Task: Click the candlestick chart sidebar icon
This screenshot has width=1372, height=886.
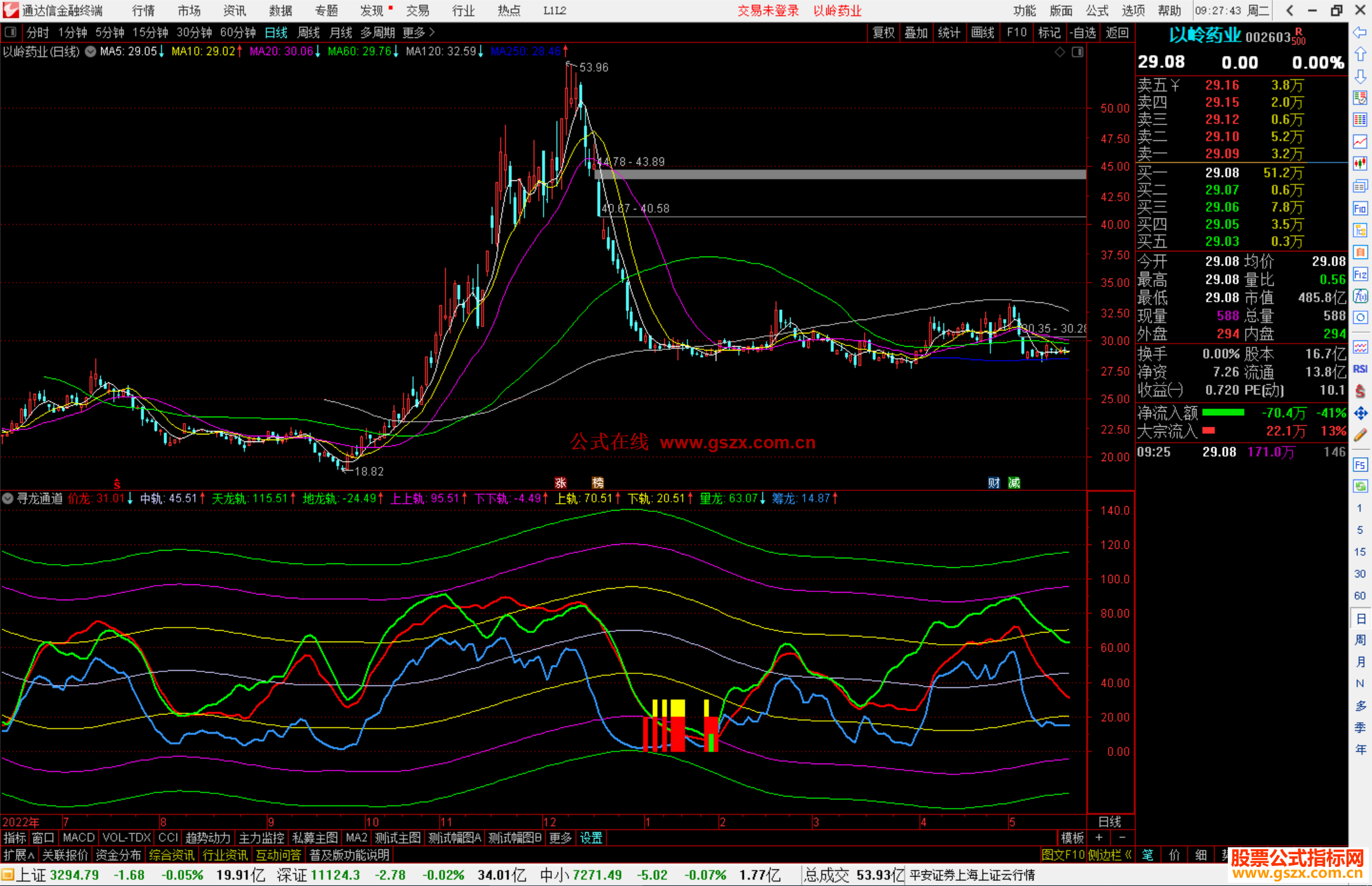Action: coord(1360,164)
